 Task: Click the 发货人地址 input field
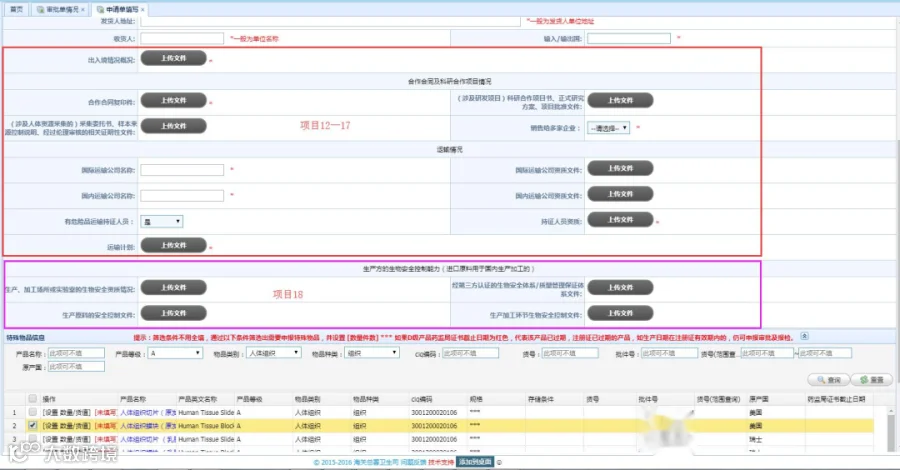coord(331,21)
